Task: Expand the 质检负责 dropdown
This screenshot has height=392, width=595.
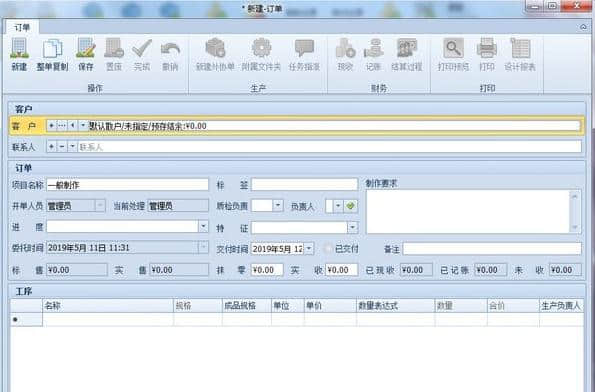Action: pos(278,206)
